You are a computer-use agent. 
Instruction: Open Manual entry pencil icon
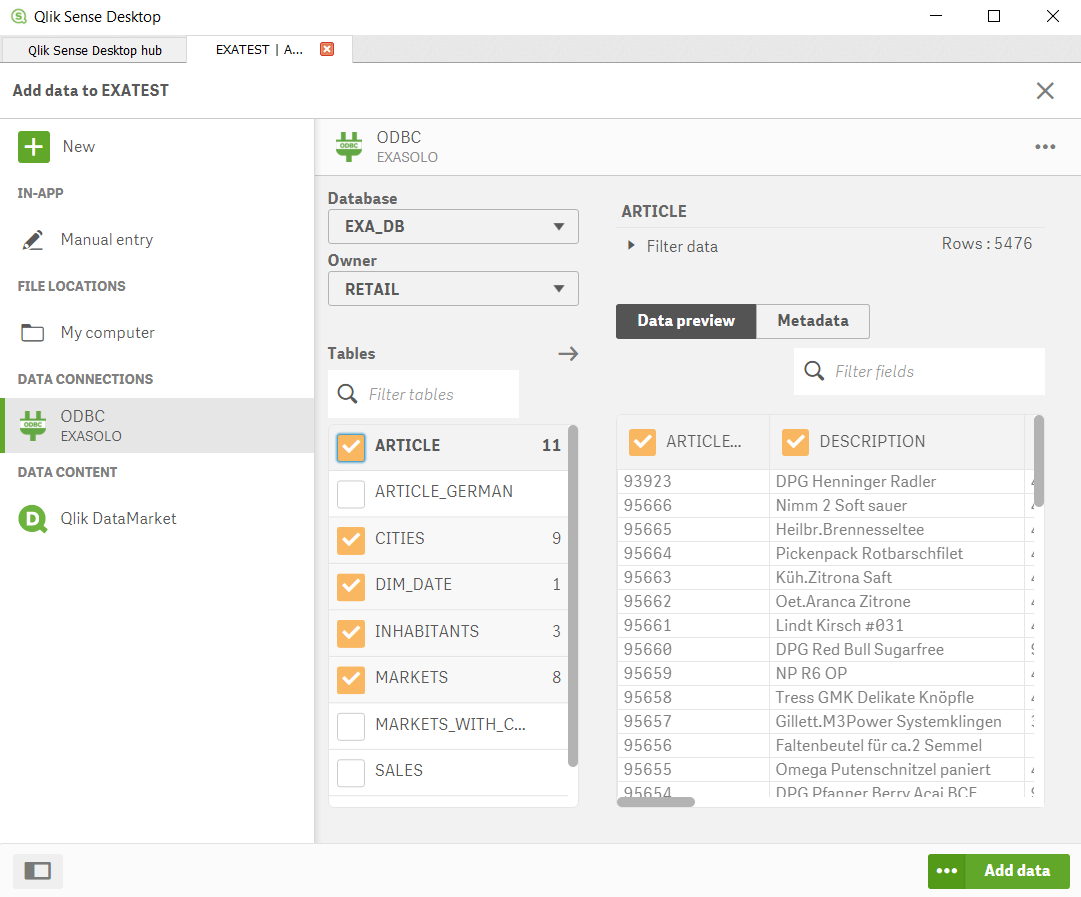[x=33, y=240]
